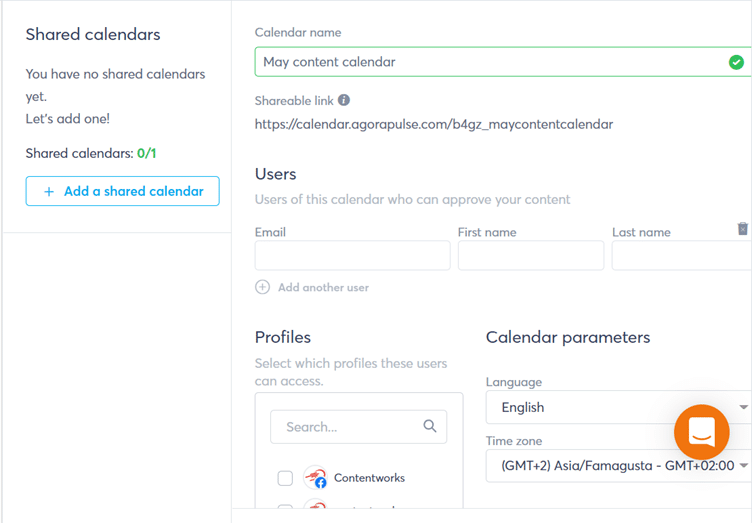Click the green checkmark in Calendar name field
This screenshot has height=523, width=752.
(736, 62)
